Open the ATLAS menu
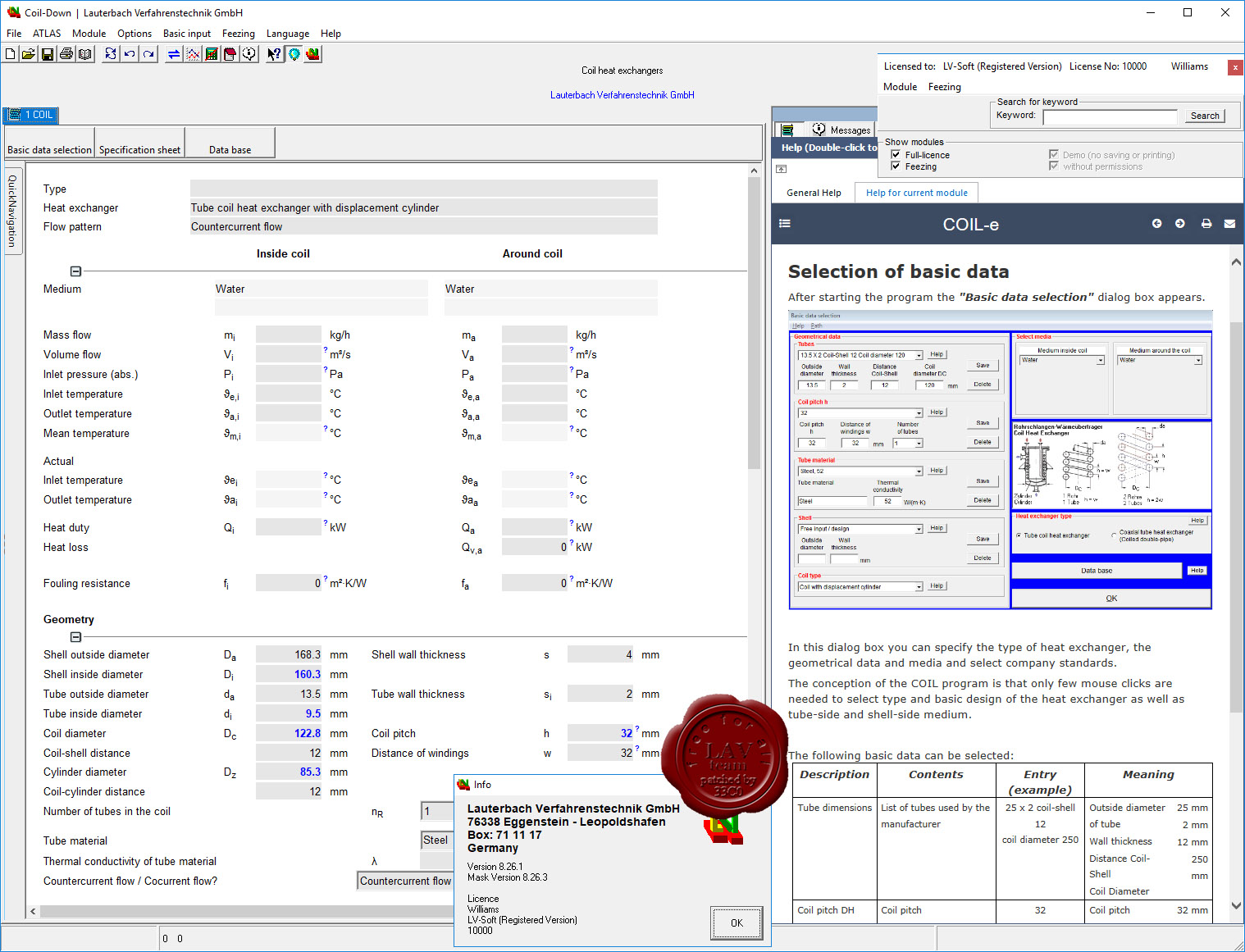The image size is (1245, 952). [47, 34]
